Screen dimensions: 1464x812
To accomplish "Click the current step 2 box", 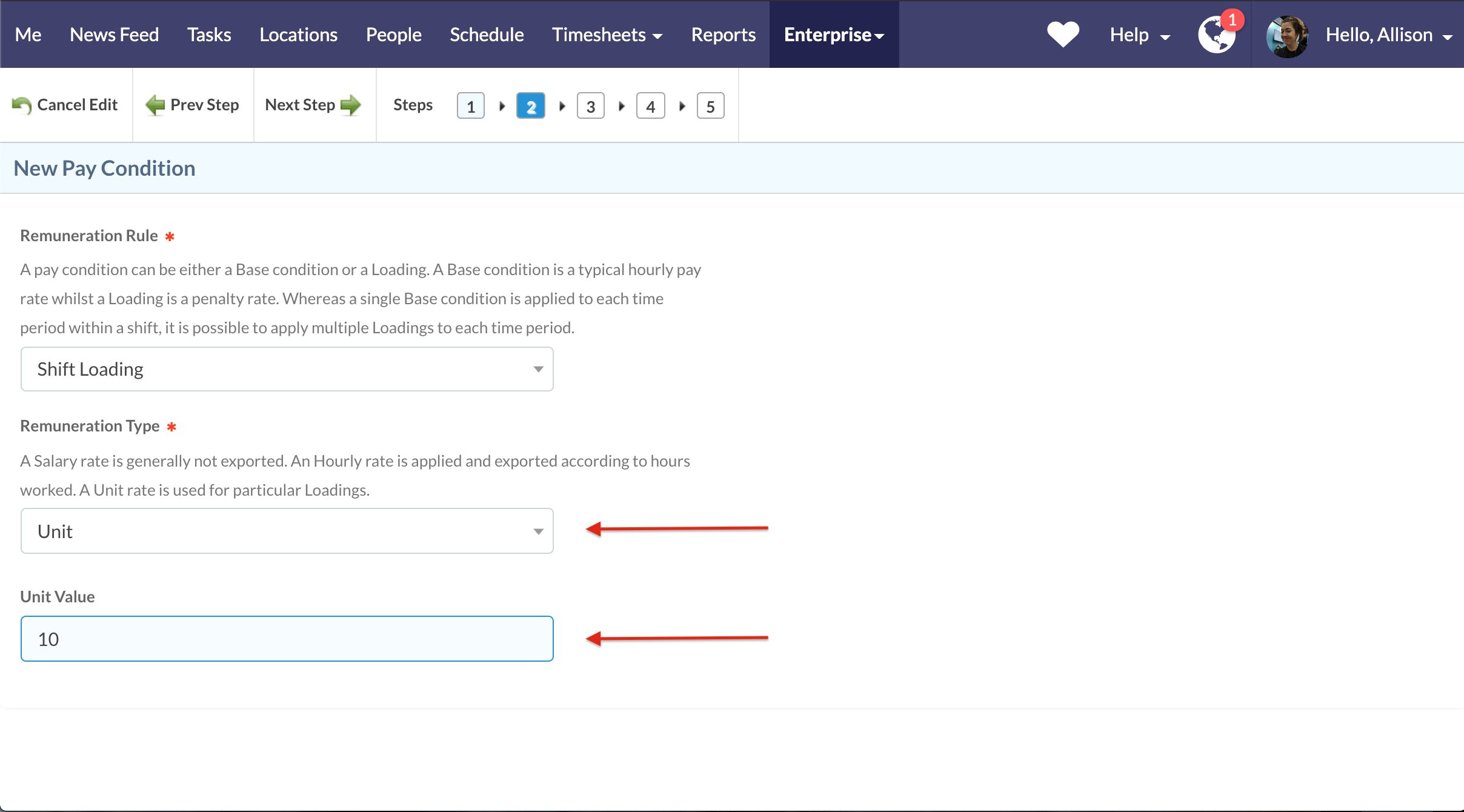I will pos(530,106).
